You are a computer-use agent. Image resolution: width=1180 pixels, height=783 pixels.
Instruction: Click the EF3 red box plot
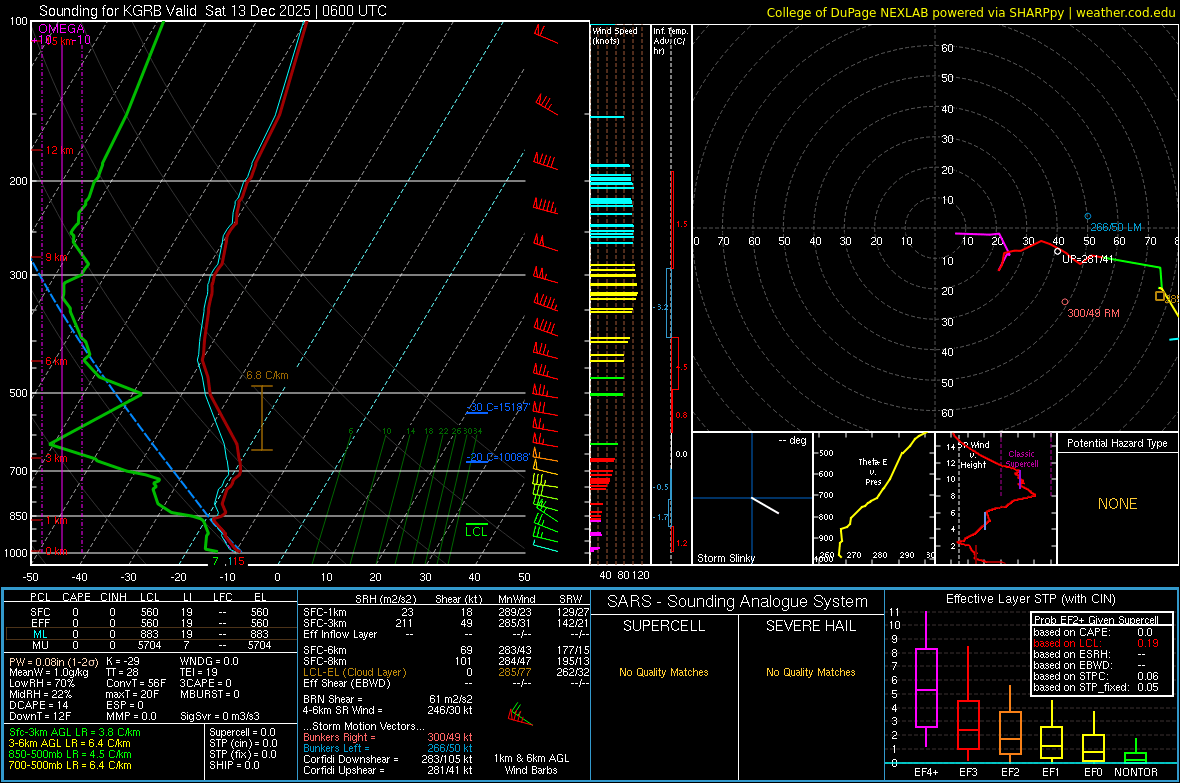(968, 724)
